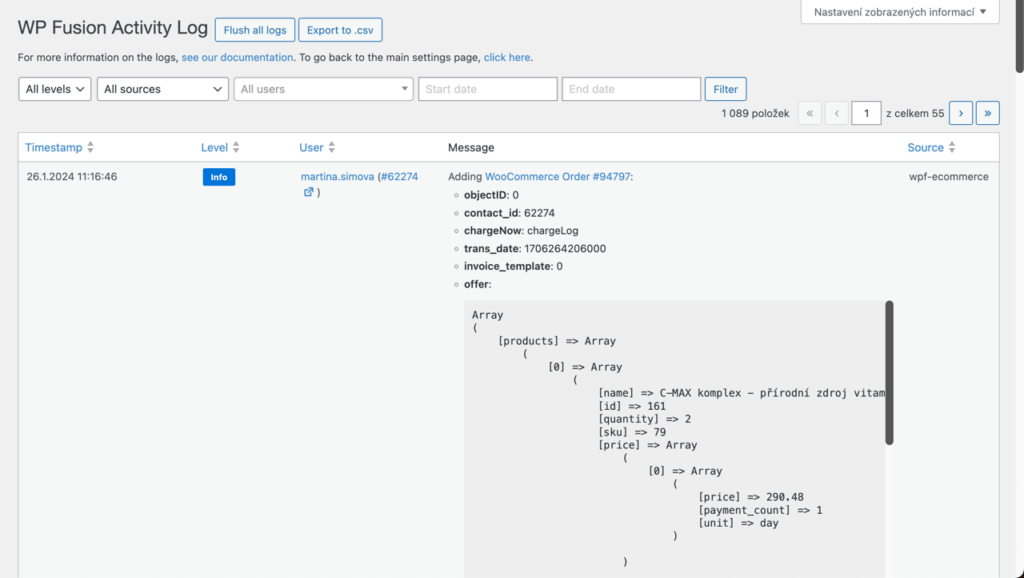Sort the table by Source
Screen dimensions: 1024x578
(925, 148)
